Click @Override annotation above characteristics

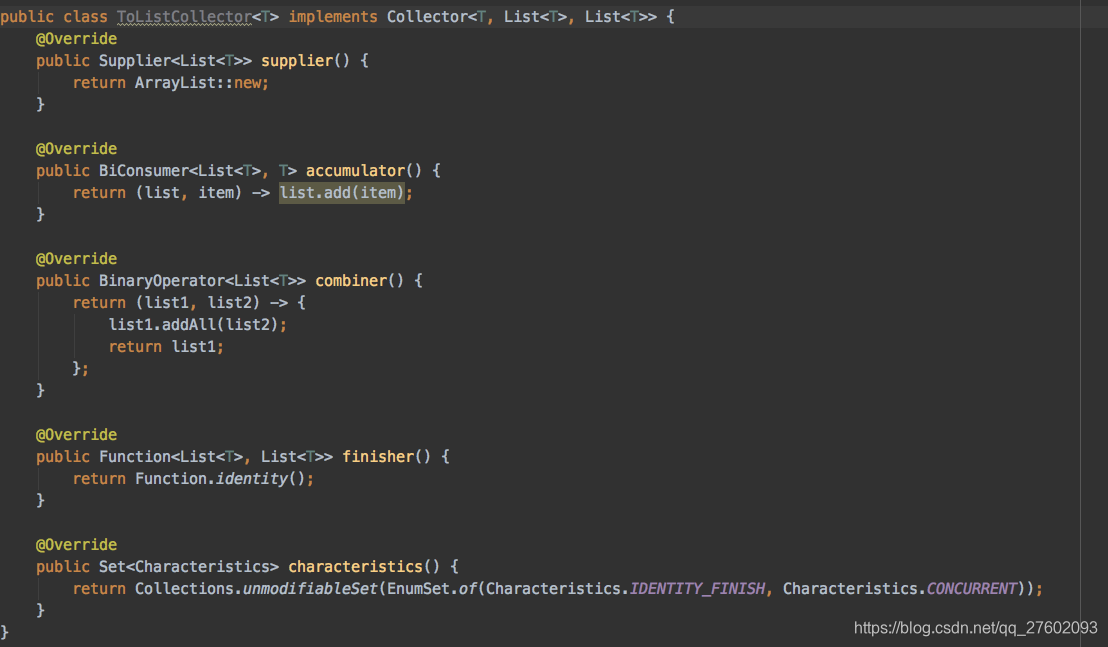click(76, 545)
